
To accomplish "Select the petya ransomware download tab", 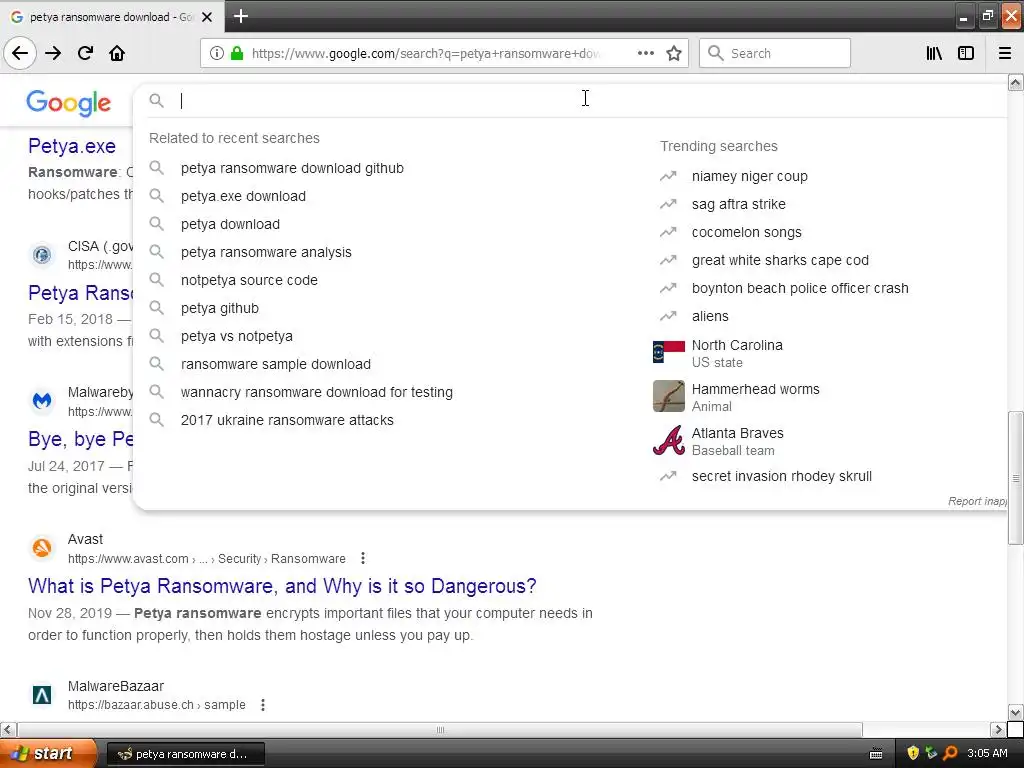I will (112, 17).
